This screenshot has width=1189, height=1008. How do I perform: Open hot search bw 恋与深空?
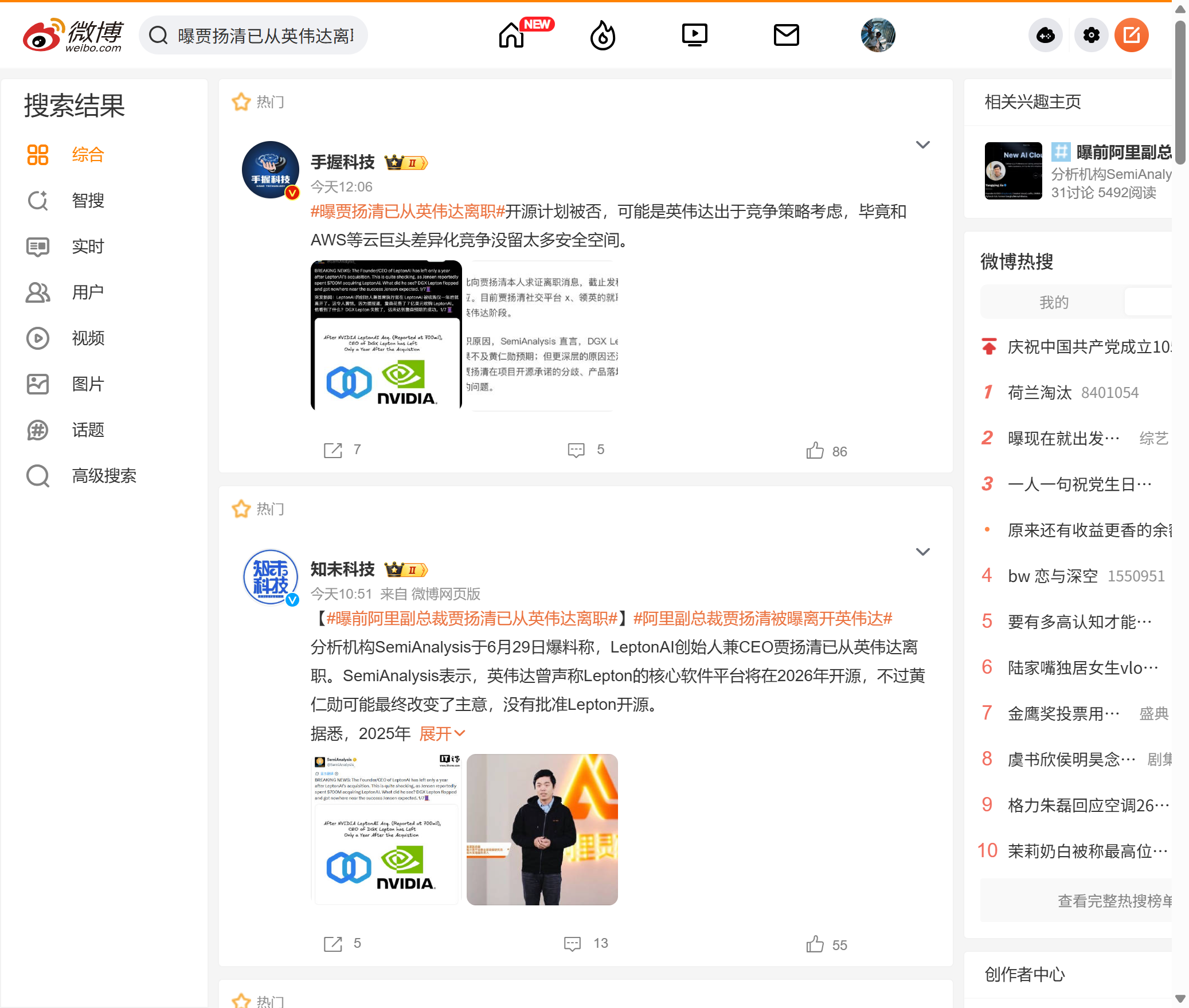1053,576
